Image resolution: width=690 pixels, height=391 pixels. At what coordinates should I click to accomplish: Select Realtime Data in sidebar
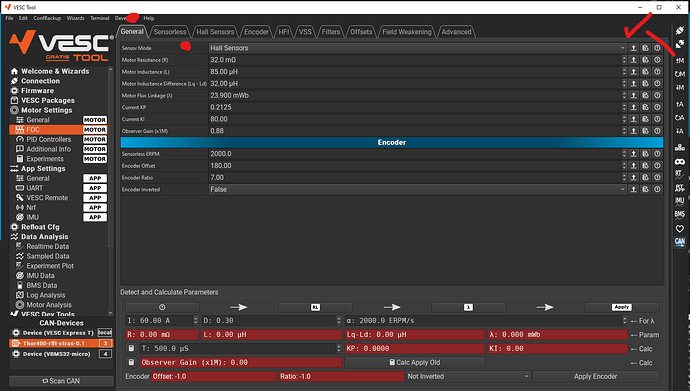(47, 247)
